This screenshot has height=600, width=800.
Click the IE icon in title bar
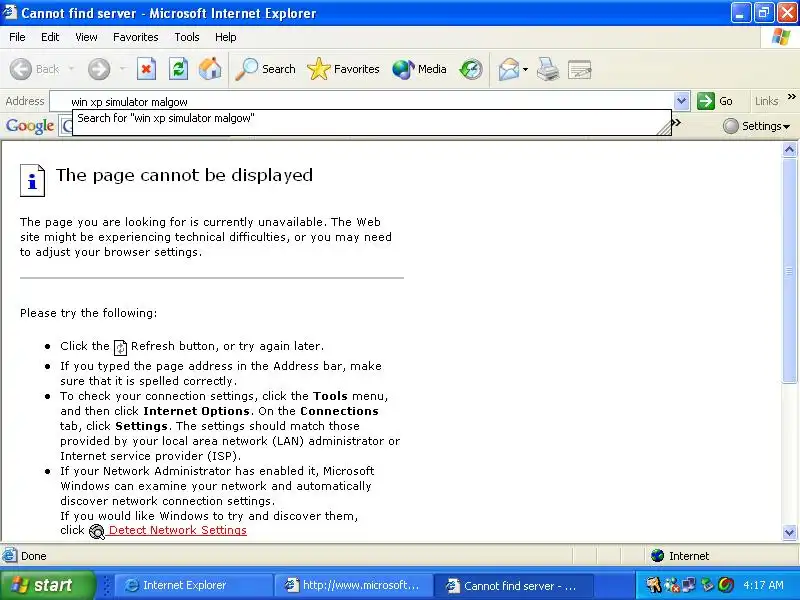point(10,12)
